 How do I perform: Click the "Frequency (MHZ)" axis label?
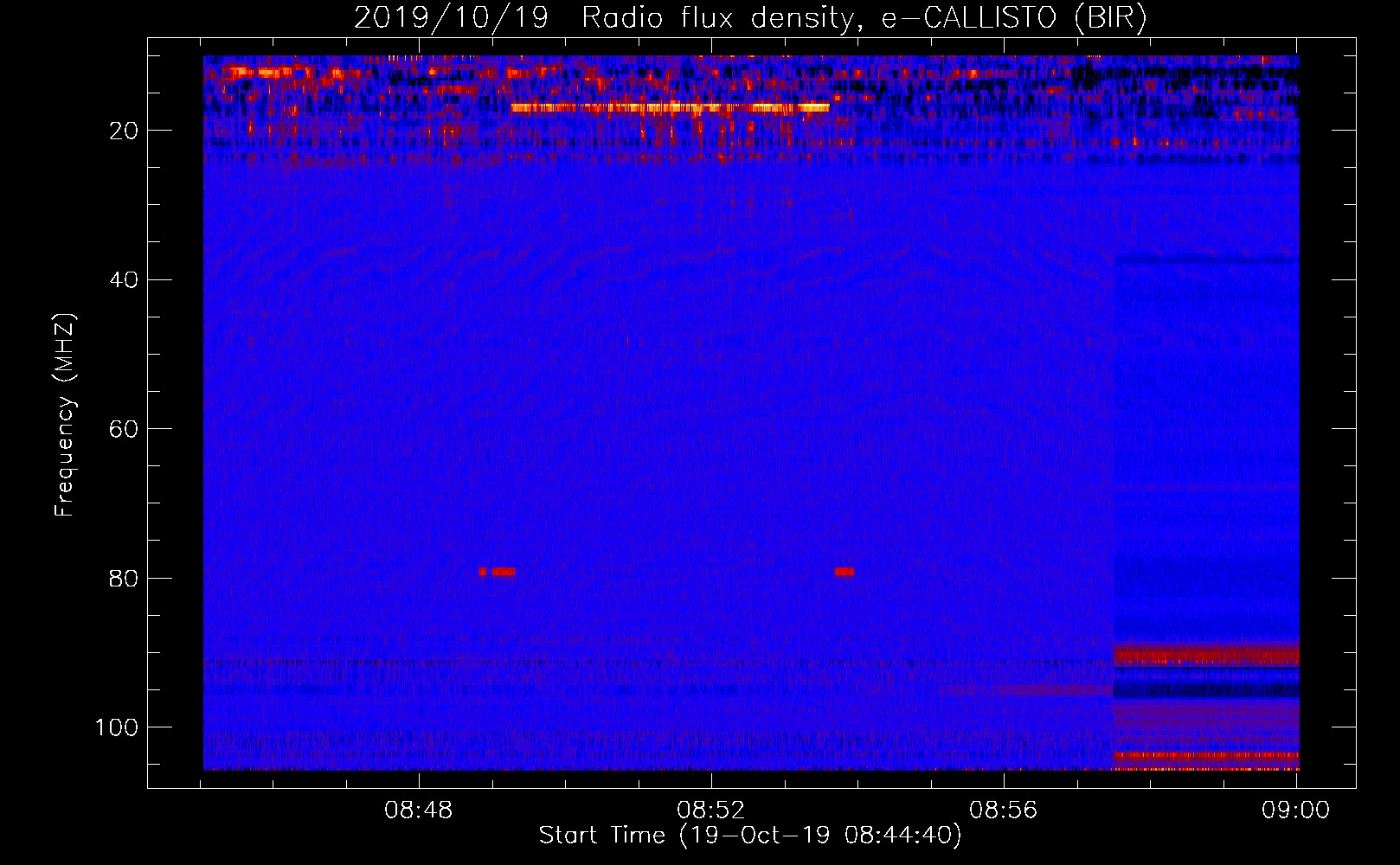pyautogui.click(x=66, y=415)
